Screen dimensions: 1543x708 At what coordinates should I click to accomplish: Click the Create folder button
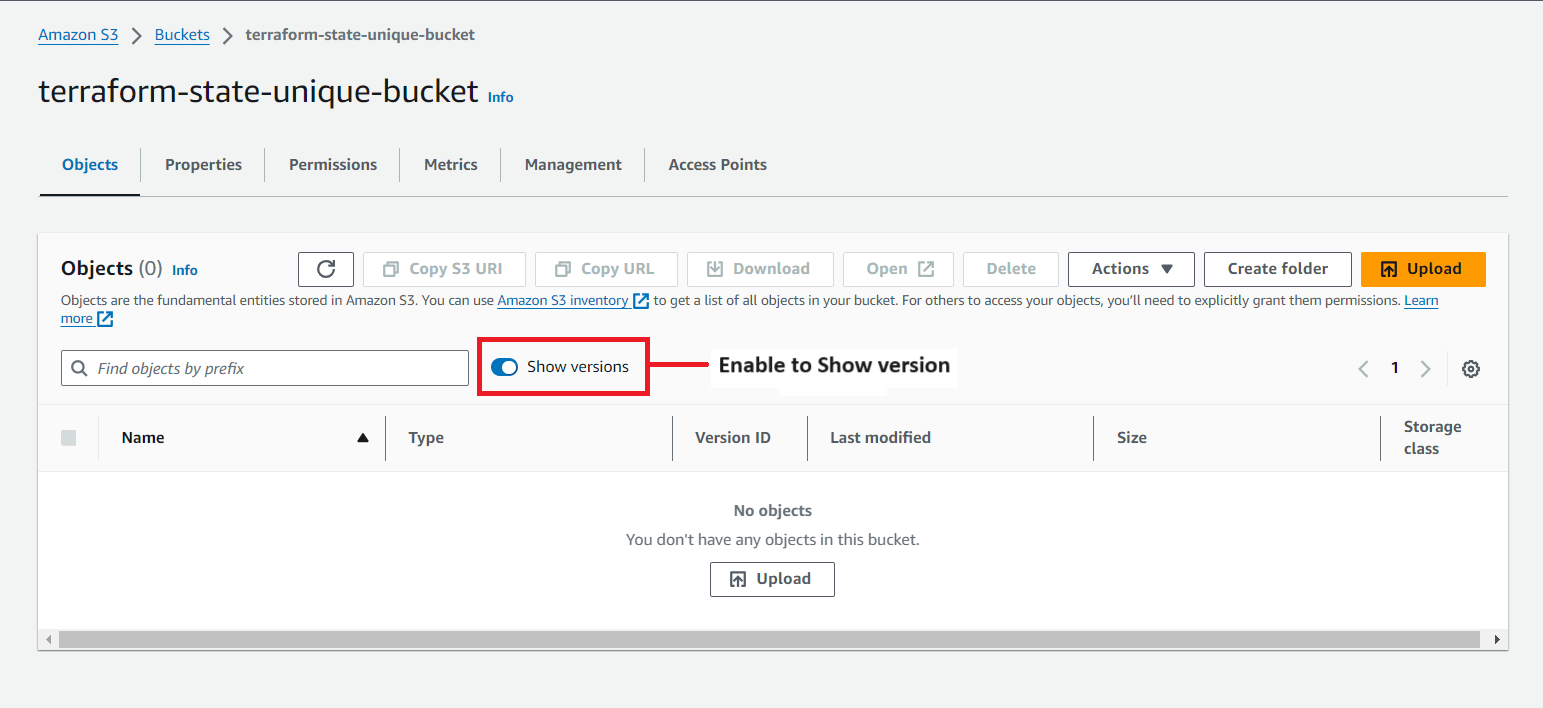point(1277,268)
